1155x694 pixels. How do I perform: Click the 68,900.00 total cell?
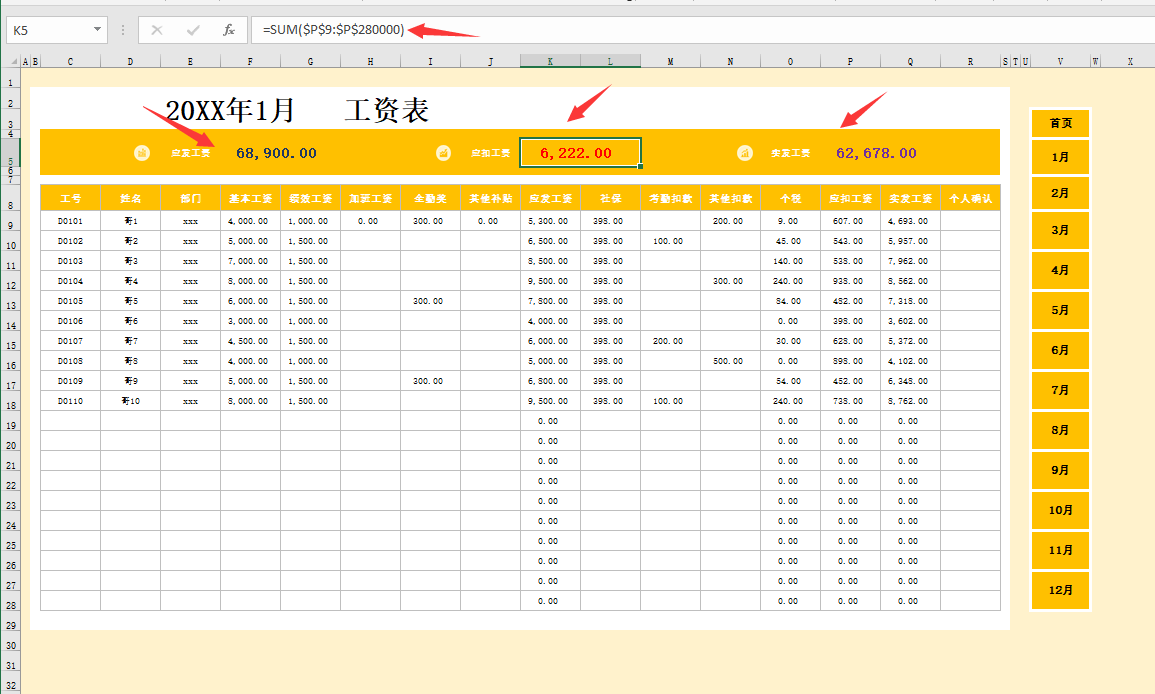(x=276, y=153)
